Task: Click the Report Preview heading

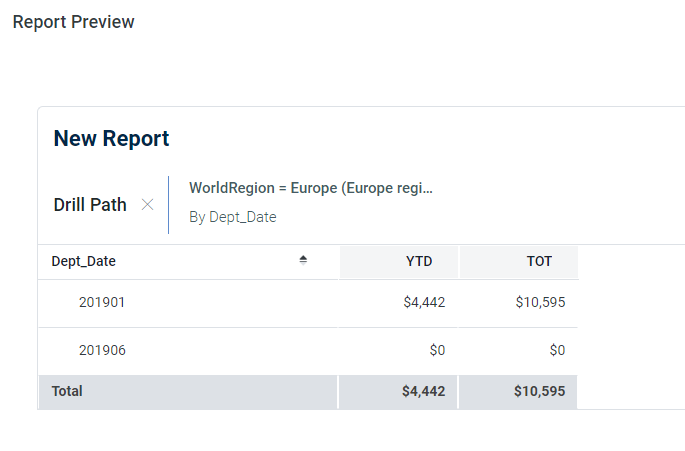Action: point(73,22)
